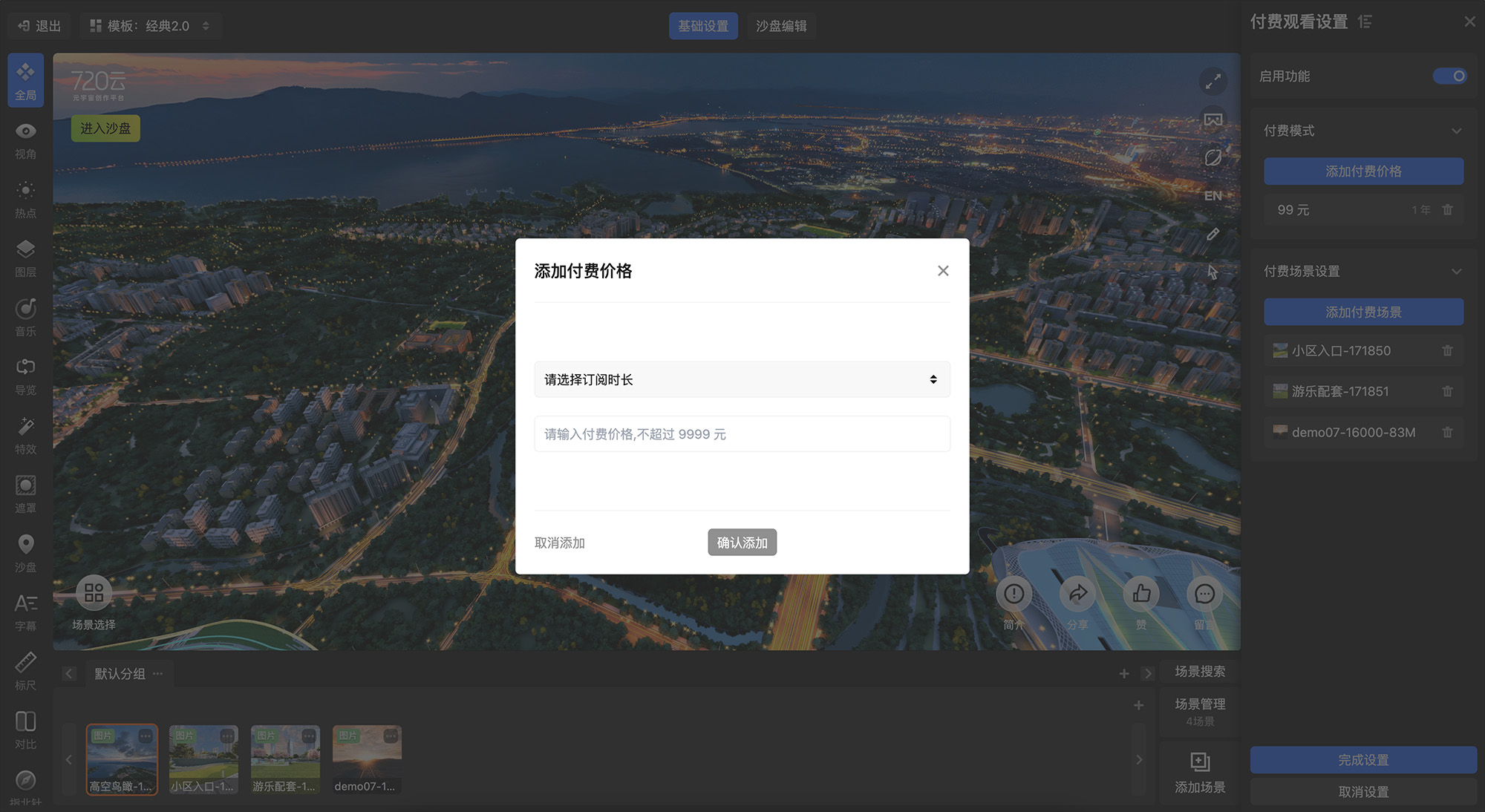Image resolution: width=1485 pixels, height=812 pixels.
Task: Switch to the 沙盘编辑 tab
Action: (x=781, y=26)
